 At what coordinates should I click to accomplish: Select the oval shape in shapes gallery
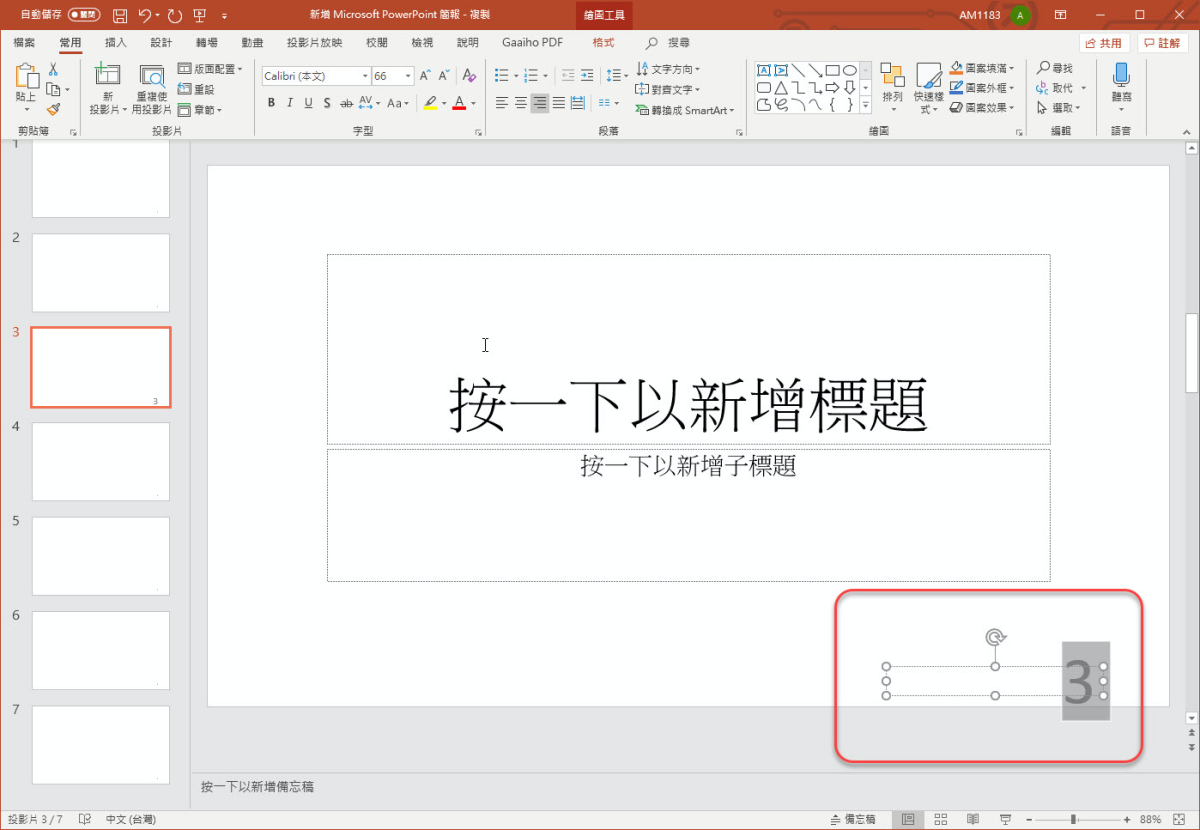tap(849, 70)
